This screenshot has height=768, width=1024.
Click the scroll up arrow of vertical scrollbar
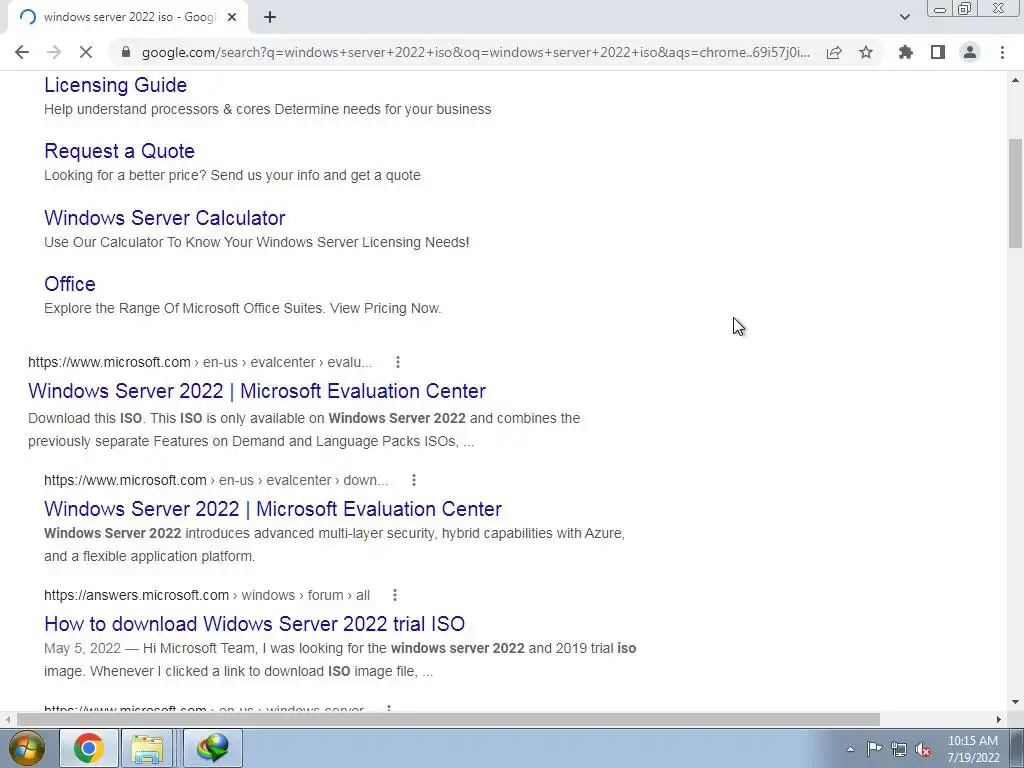(1015, 80)
